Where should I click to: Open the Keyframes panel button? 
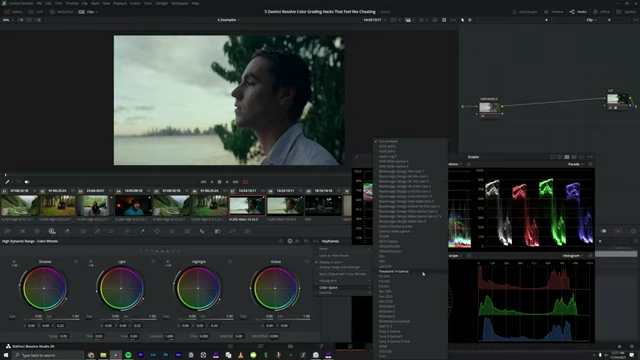[x=330, y=241]
